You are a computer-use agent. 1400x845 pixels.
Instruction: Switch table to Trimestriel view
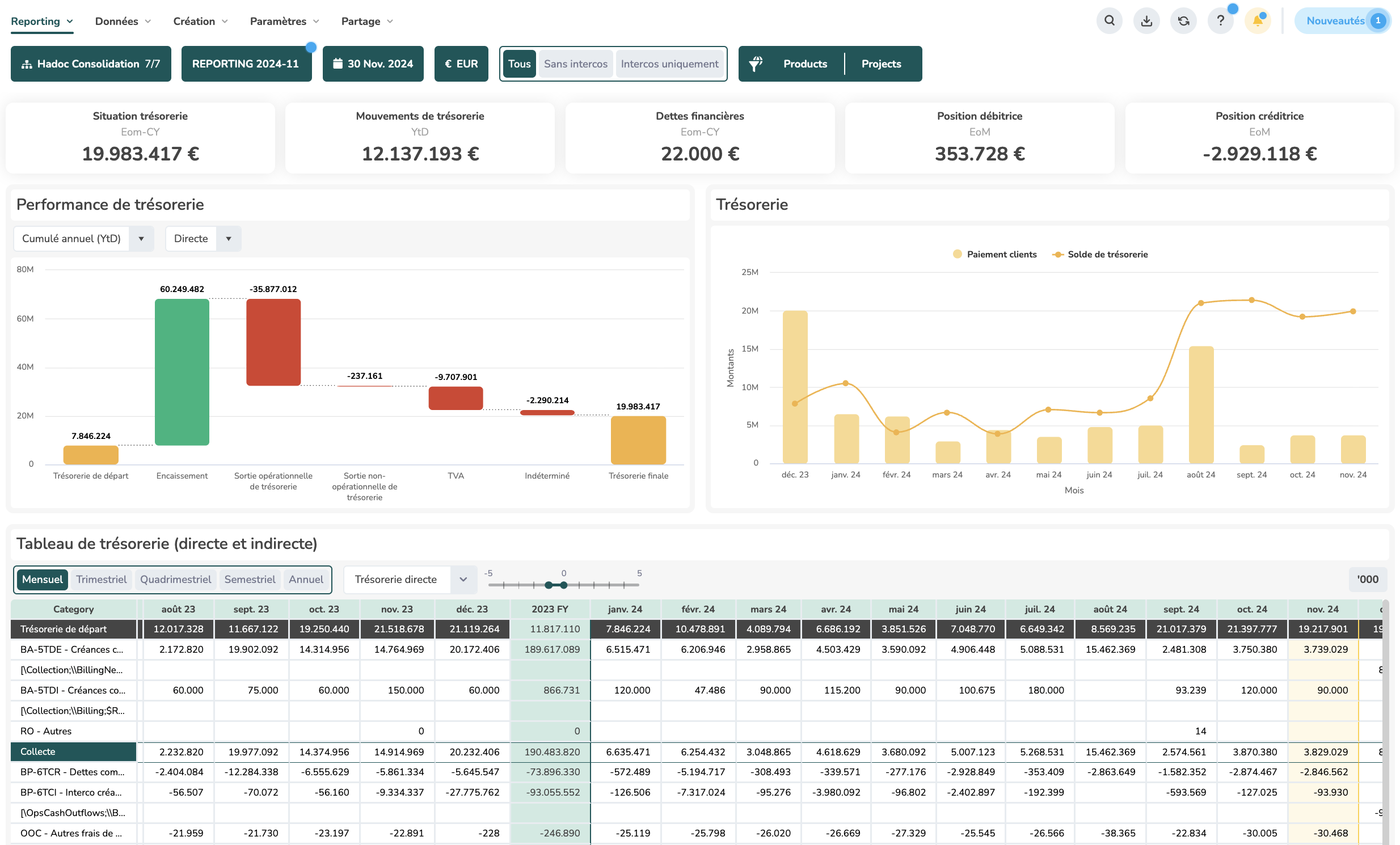click(101, 579)
